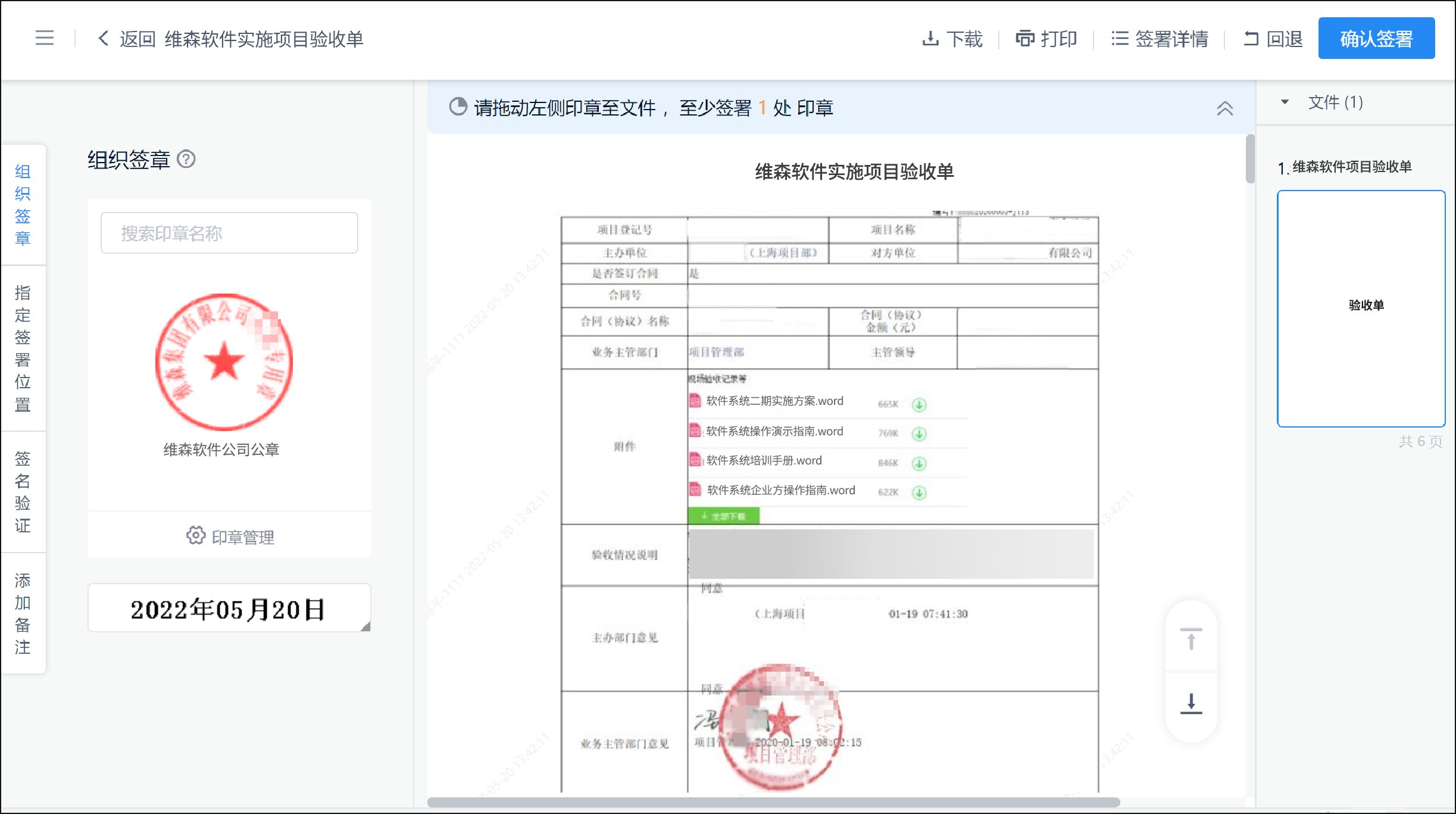Open the hamburger menu at top left
Screen dimensions: 1456x814
[x=45, y=38]
